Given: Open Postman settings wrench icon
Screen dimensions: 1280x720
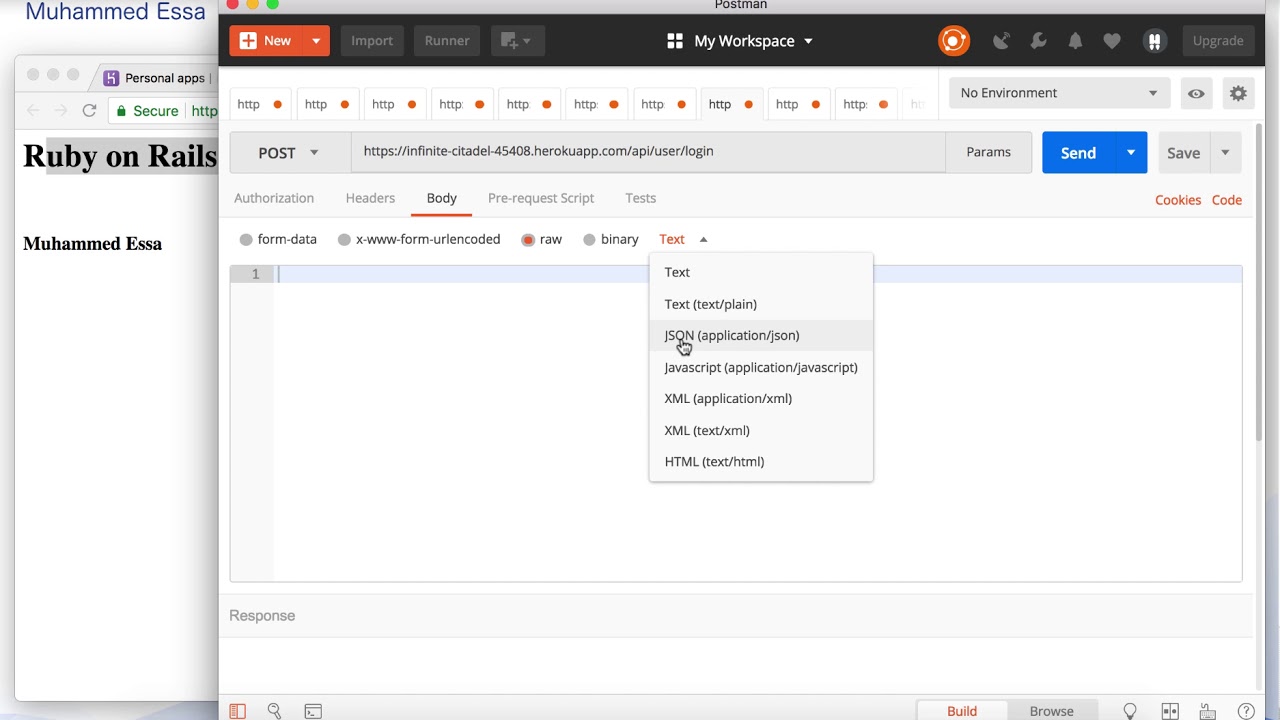Looking at the screenshot, I should (1038, 41).
